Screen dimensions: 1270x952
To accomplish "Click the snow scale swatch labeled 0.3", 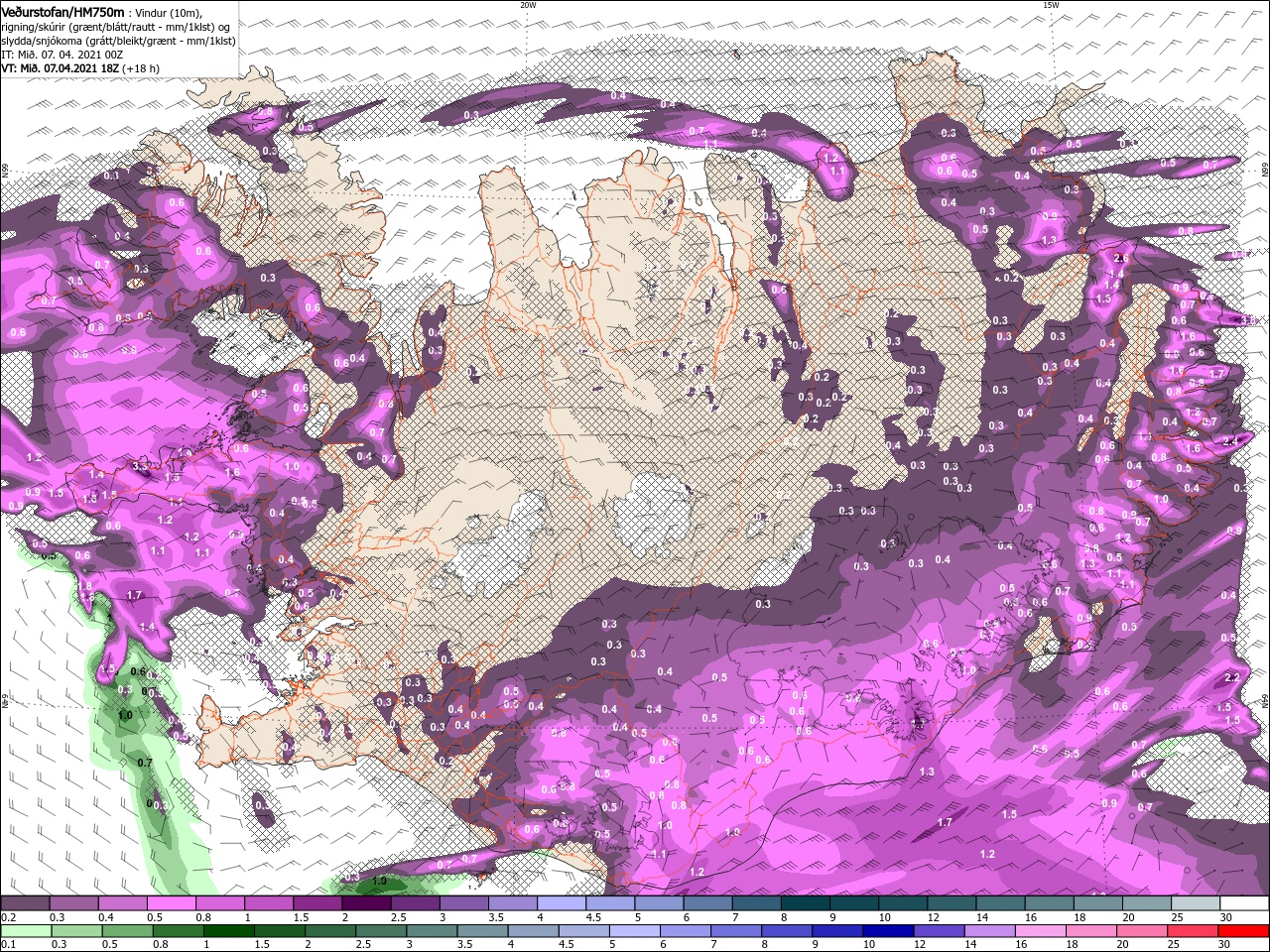I will coord(73,903).
